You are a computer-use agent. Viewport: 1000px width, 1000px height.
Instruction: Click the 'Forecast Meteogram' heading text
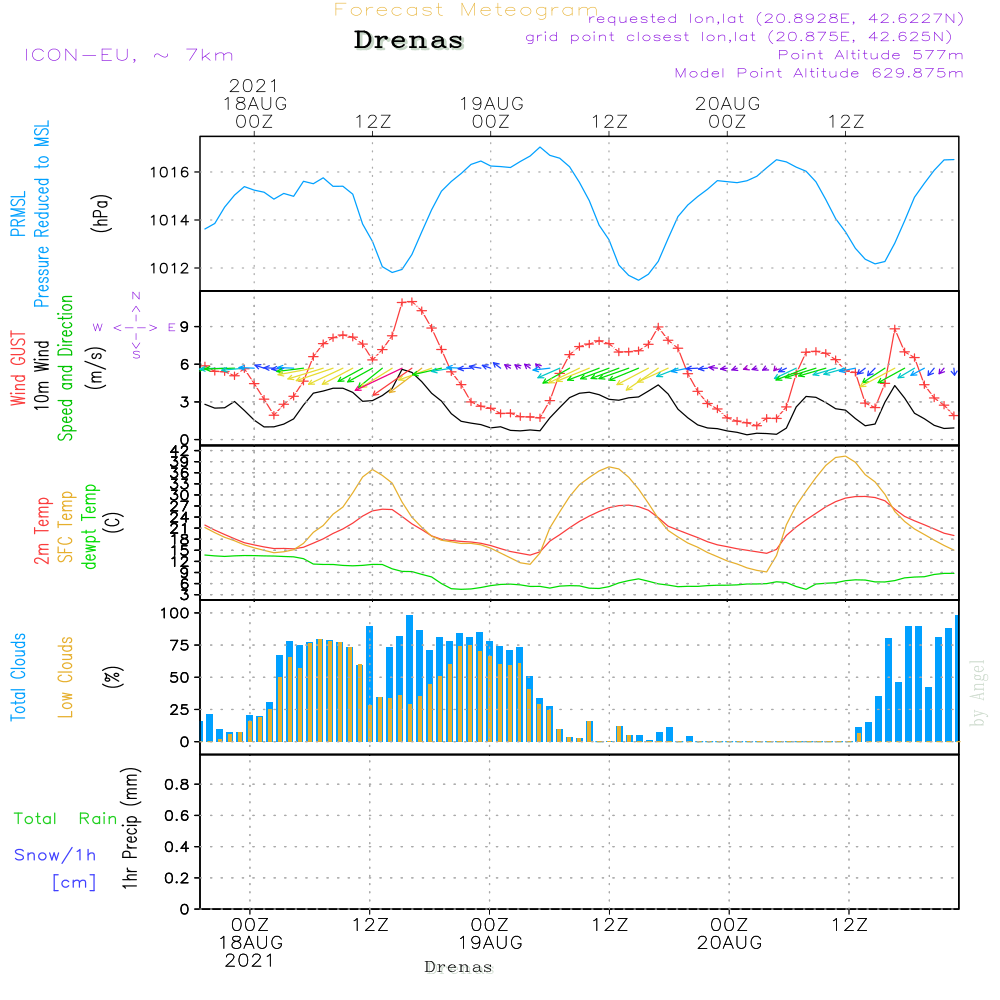[466, 10]
